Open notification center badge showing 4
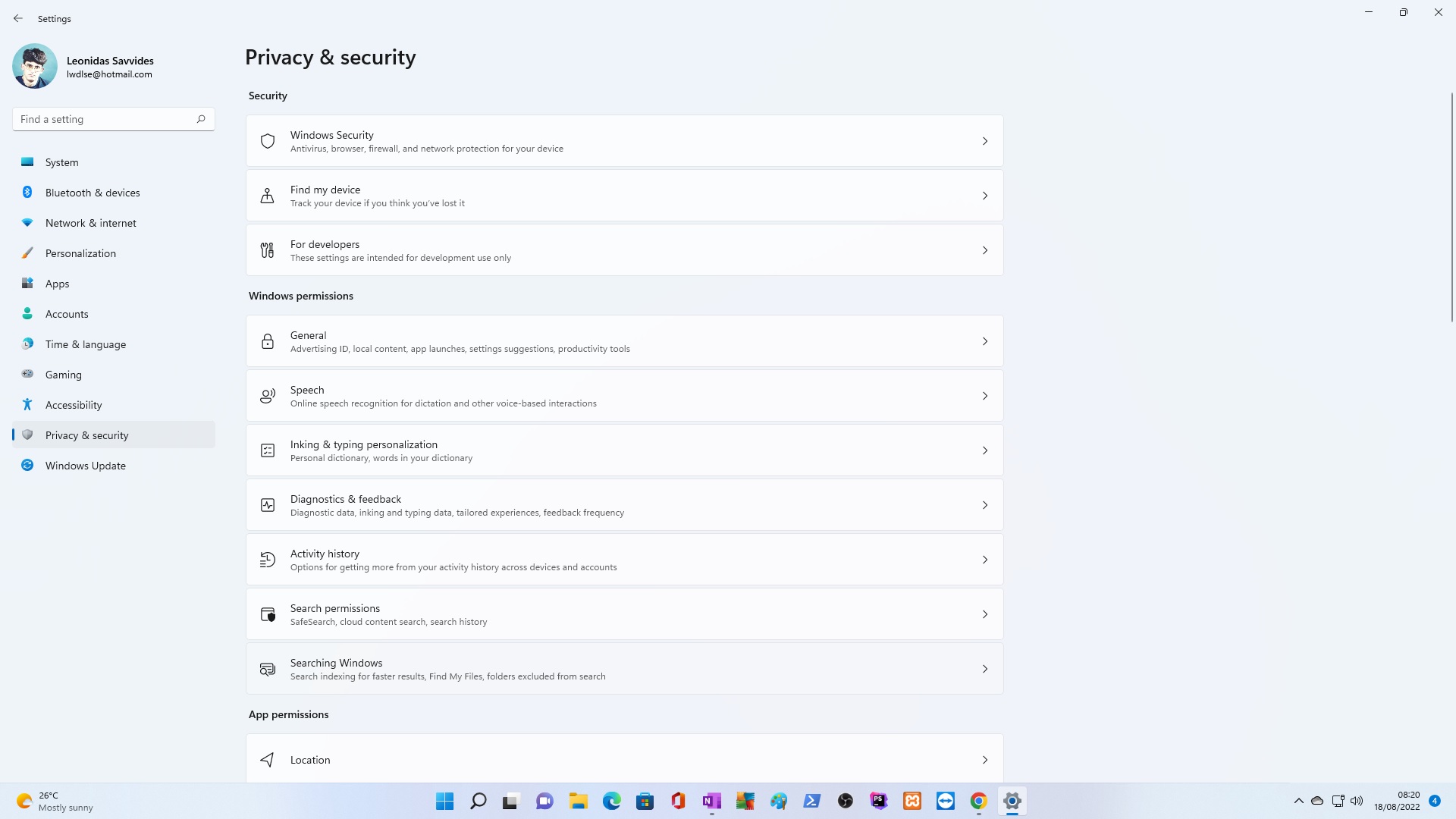Viewport: 1456px width, 819px height. (x=1434, y=801)
